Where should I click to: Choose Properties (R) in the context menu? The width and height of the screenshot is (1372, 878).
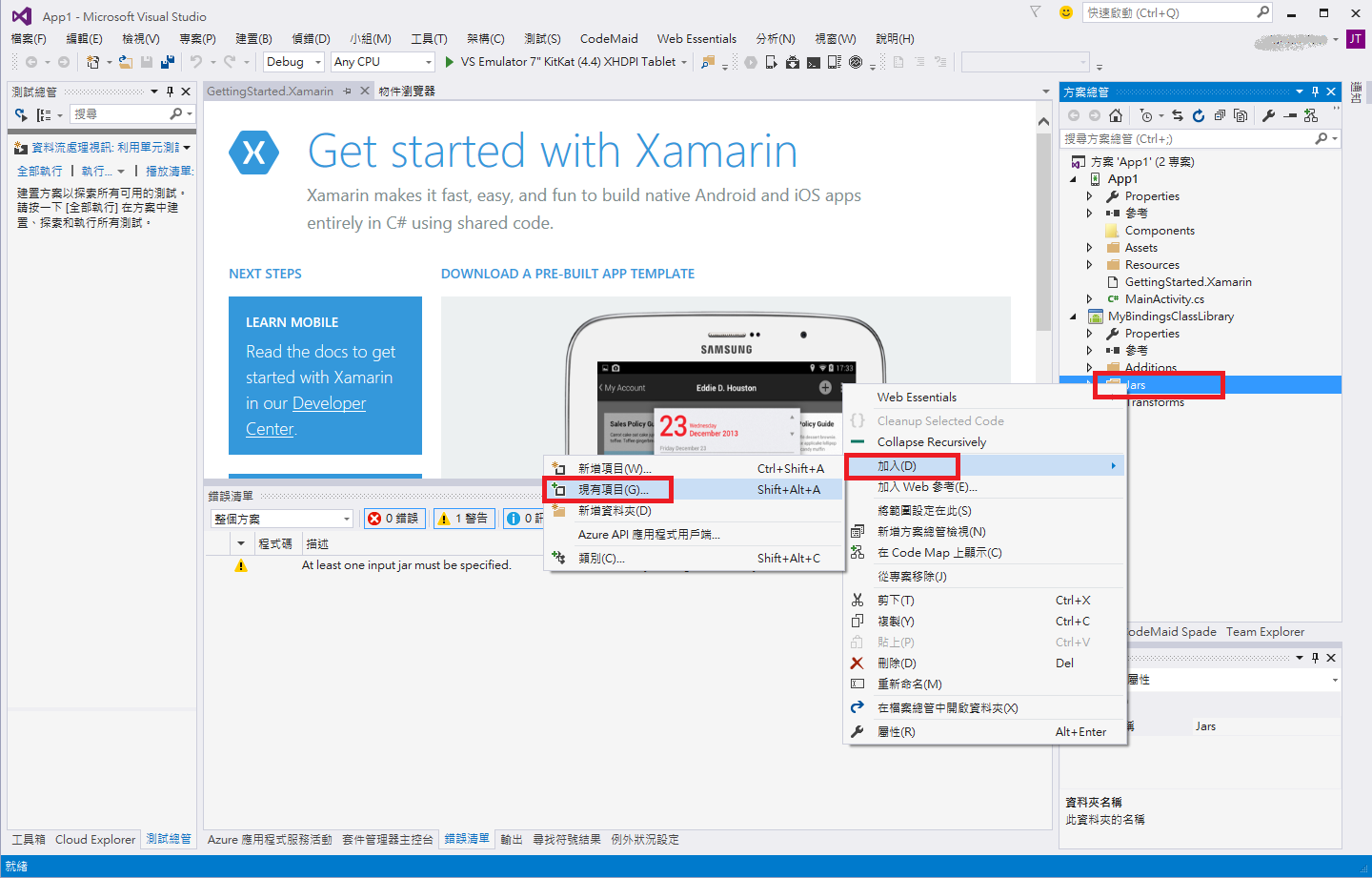pos(985,732)
